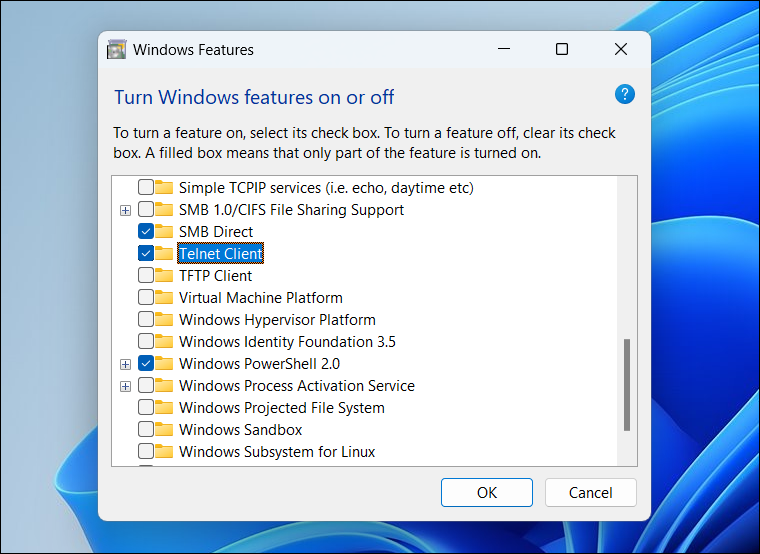Select the 'Windows PowerShell 2.0' label
This screenshot has height=554, width=760.
(x=259, y=363)
